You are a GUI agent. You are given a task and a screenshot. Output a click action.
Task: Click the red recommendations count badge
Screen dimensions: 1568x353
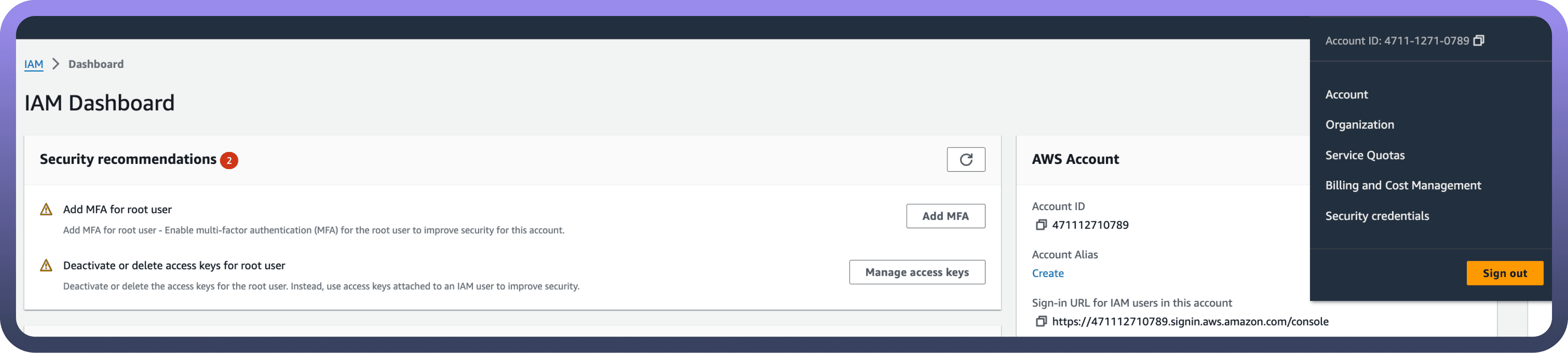229,160
